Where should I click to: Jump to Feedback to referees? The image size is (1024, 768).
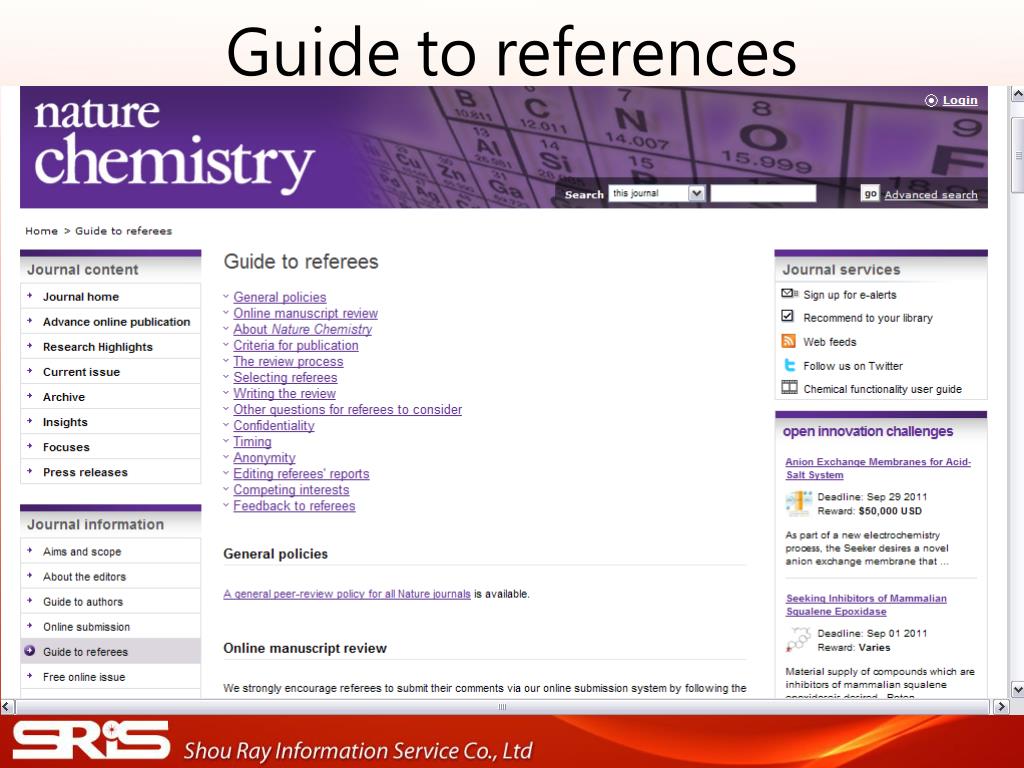click(x=294, y=505)
